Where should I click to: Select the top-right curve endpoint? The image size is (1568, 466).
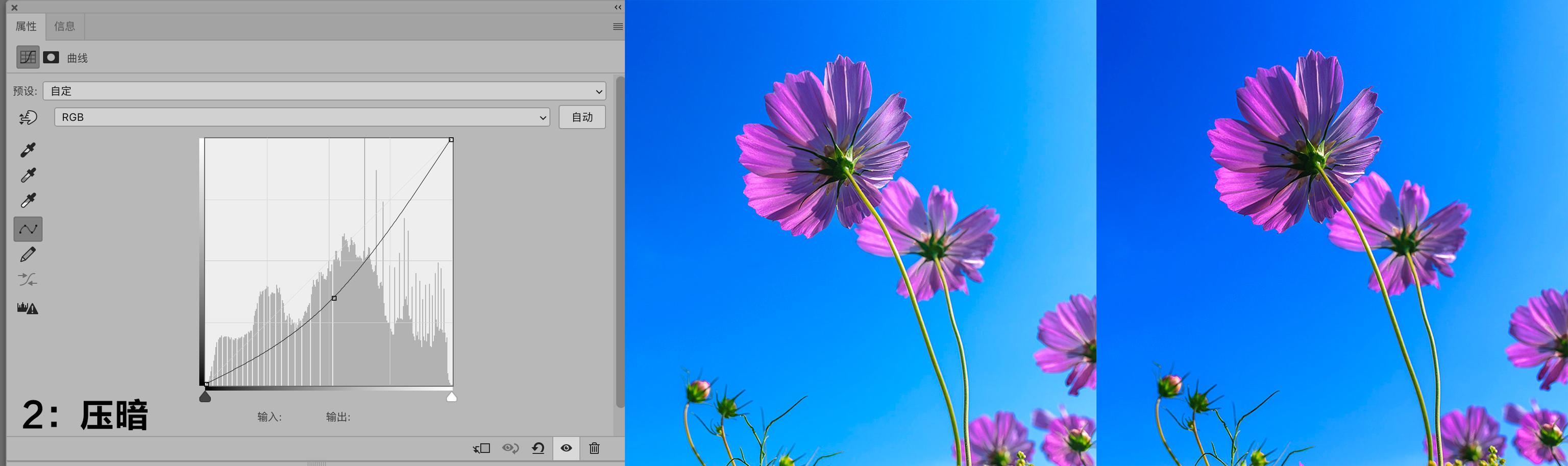click(451, 140)
